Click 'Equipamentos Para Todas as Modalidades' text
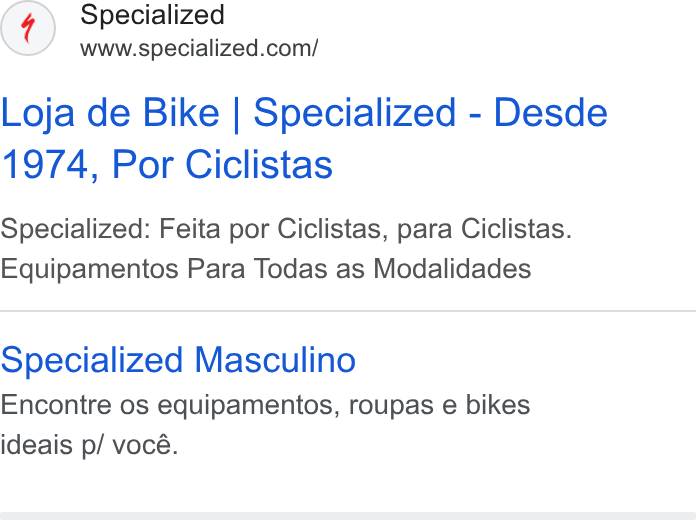Image resolution: width=696 pixels, height=520 pixels. pos(266,269)
